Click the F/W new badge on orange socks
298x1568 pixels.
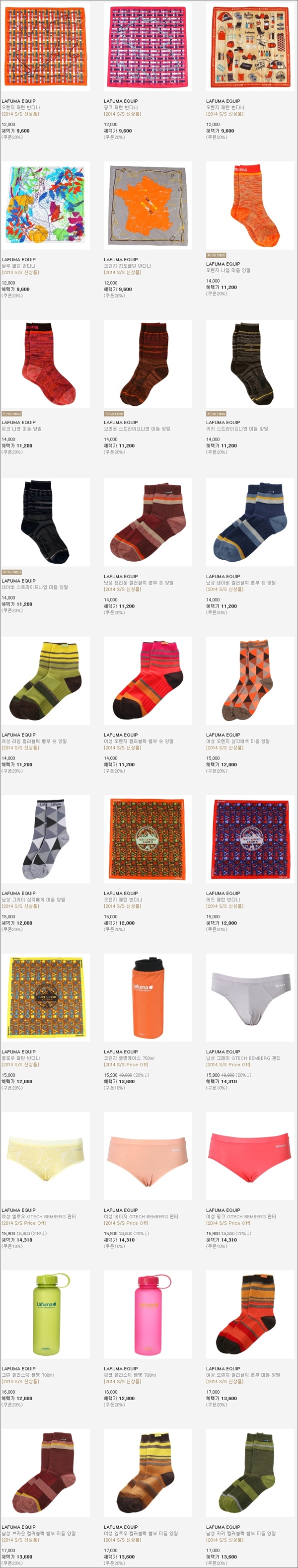point(216,256)
